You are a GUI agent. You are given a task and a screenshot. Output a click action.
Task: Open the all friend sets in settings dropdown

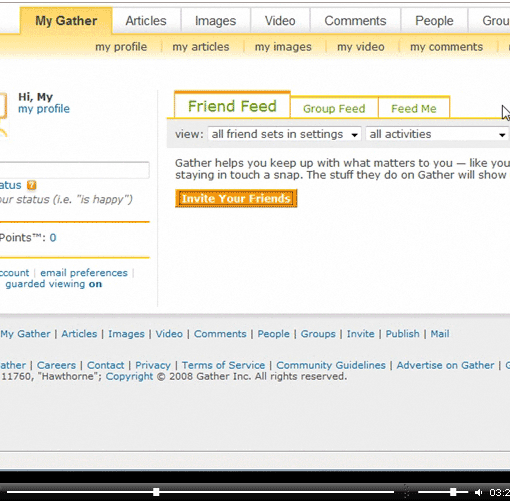click(x=284, y=134)
